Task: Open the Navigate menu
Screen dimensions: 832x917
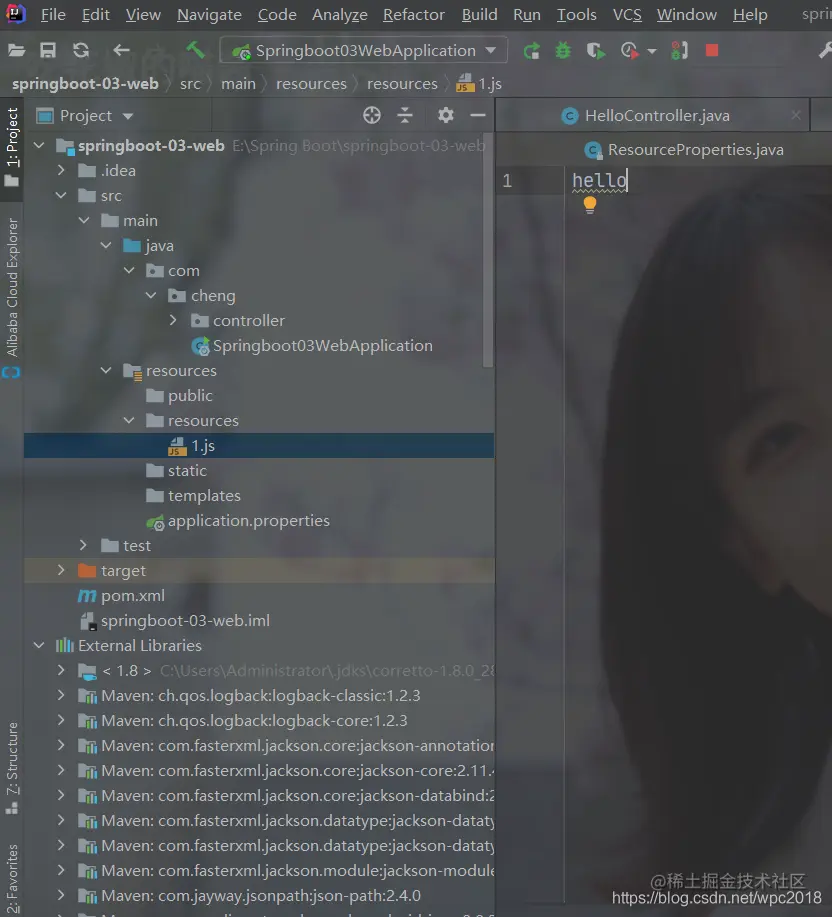Action: pyautogui.click(x=209, y=15)
